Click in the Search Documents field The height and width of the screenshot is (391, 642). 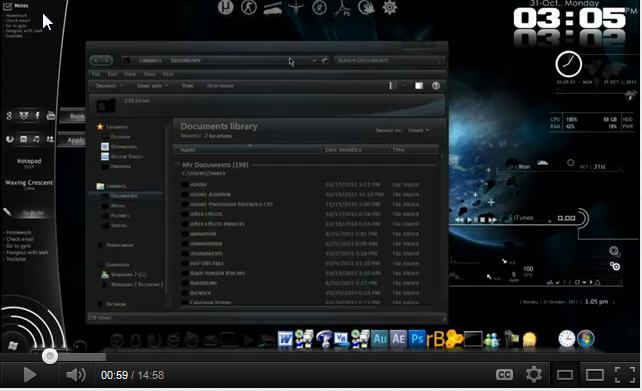(389, 61)
